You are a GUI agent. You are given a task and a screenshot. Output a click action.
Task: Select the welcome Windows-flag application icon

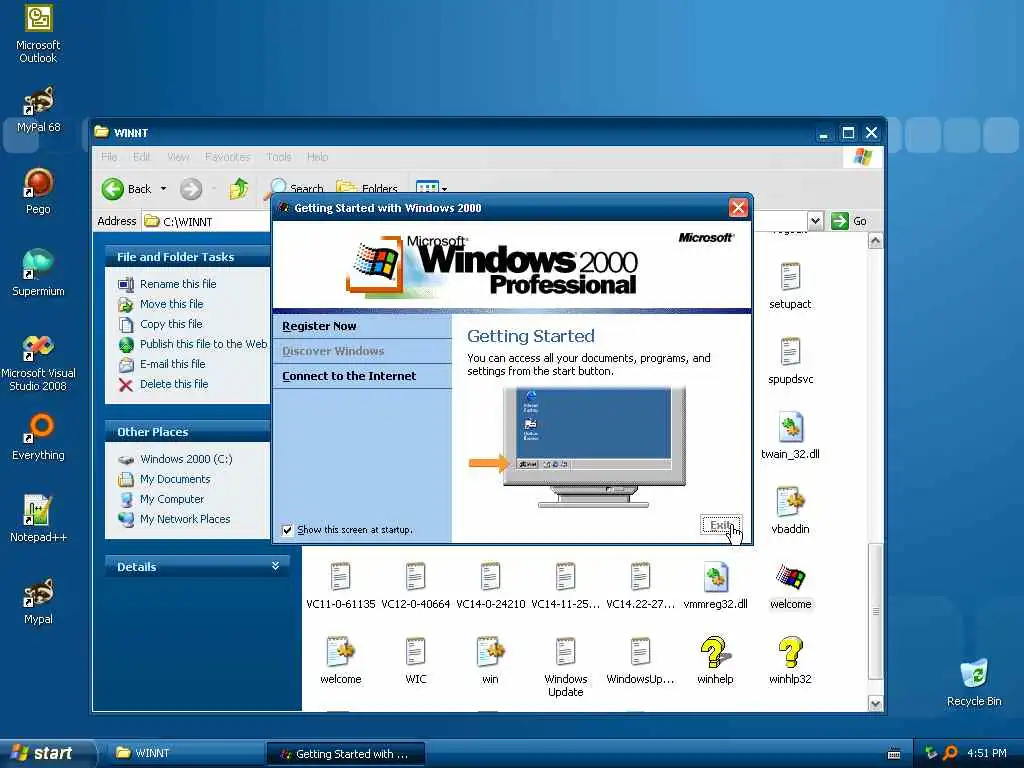point(790,586)
